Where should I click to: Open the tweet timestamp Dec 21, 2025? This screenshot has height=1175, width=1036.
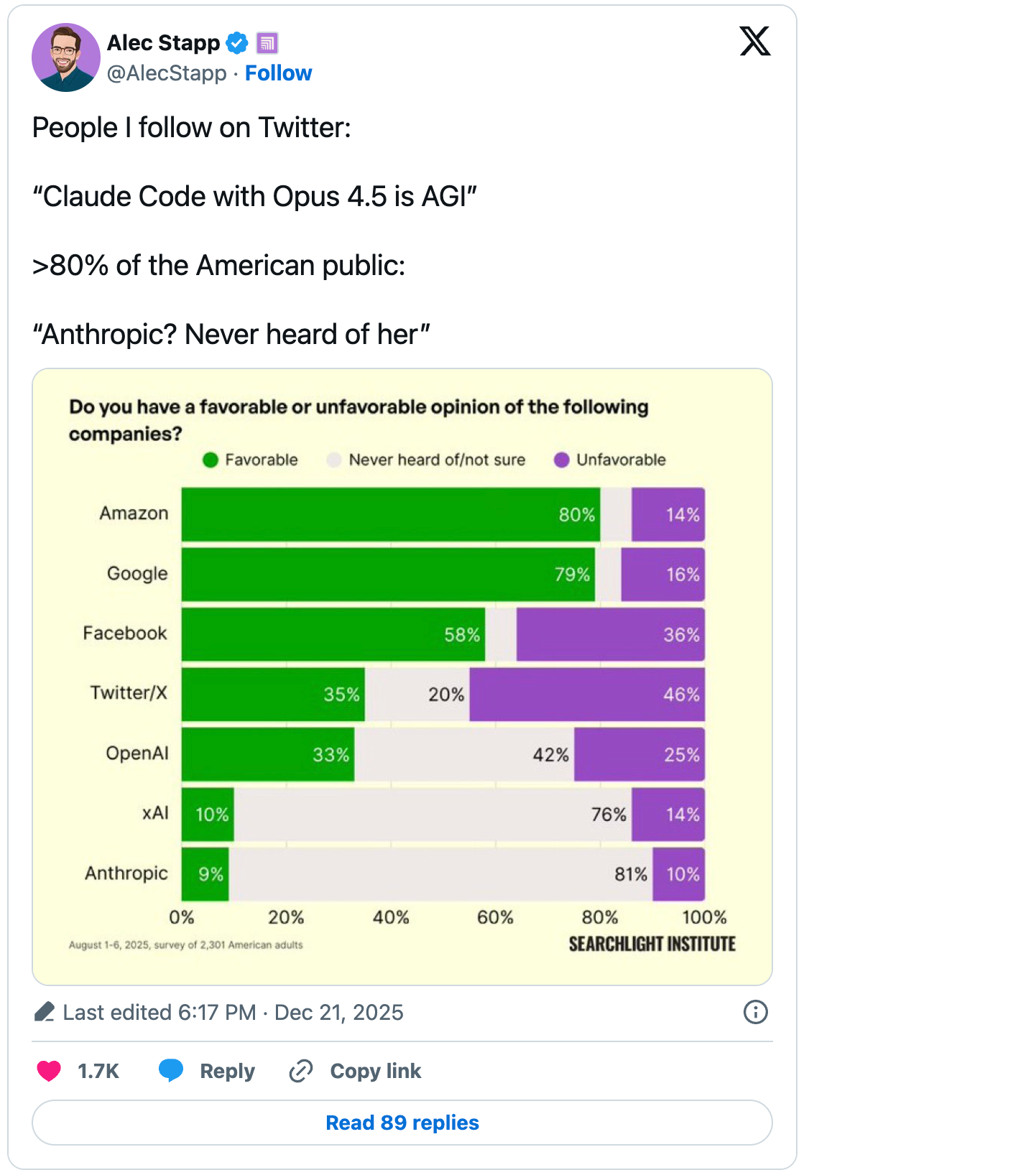point(338,1012)
